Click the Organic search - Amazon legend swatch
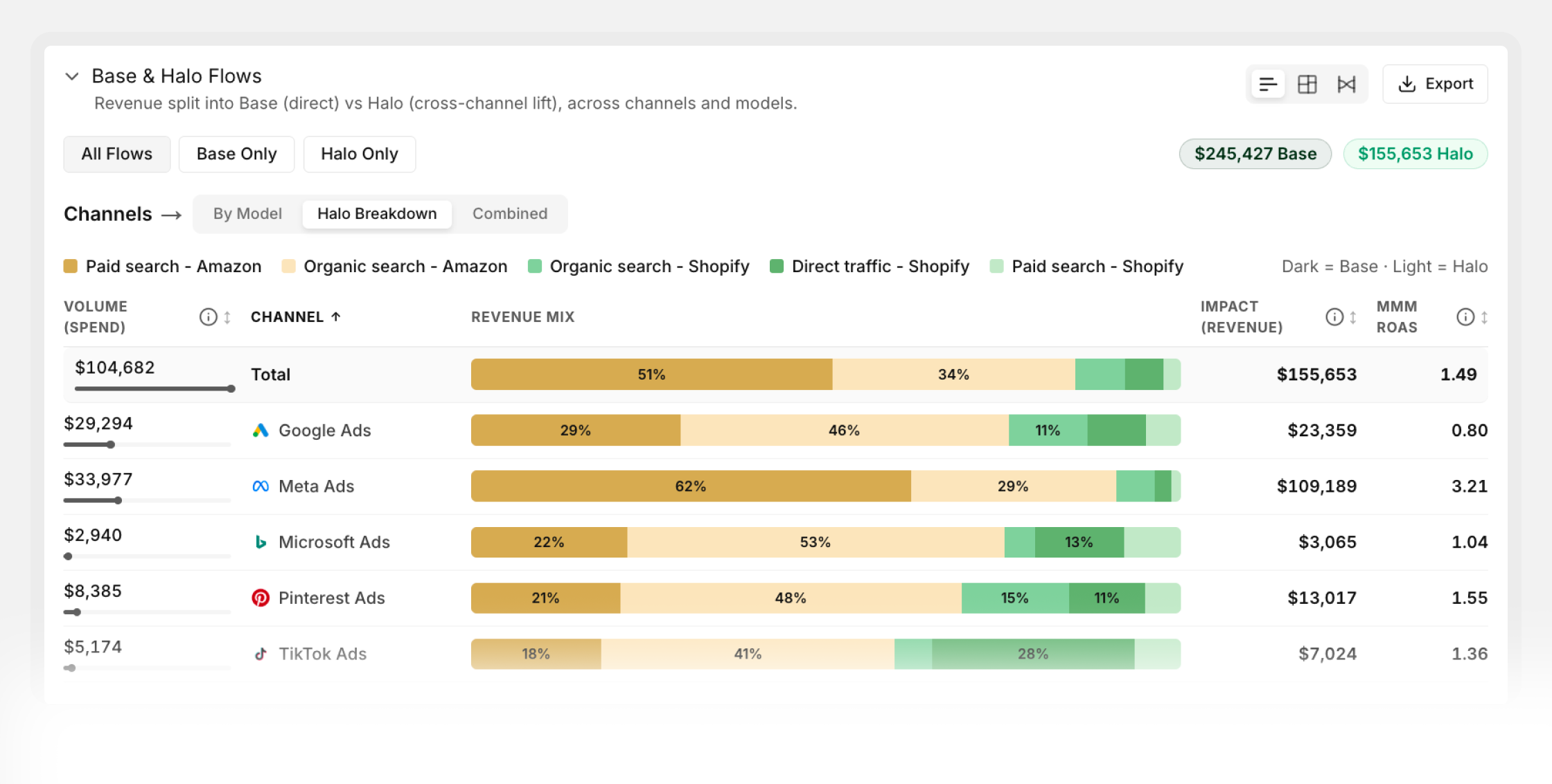This screenshot has width=1552, height=784. 288,266
